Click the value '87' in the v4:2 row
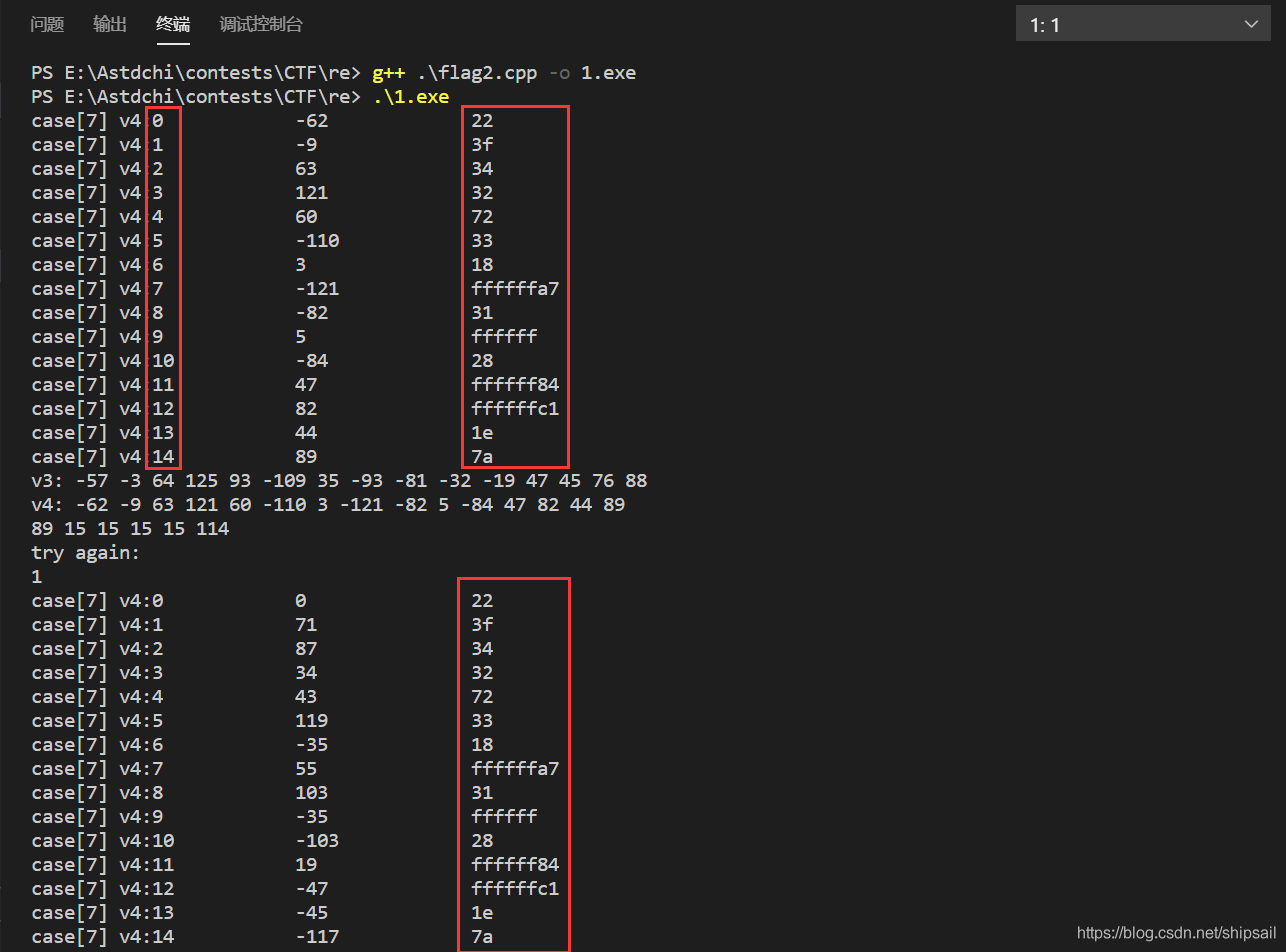 [x=306, y=649]
